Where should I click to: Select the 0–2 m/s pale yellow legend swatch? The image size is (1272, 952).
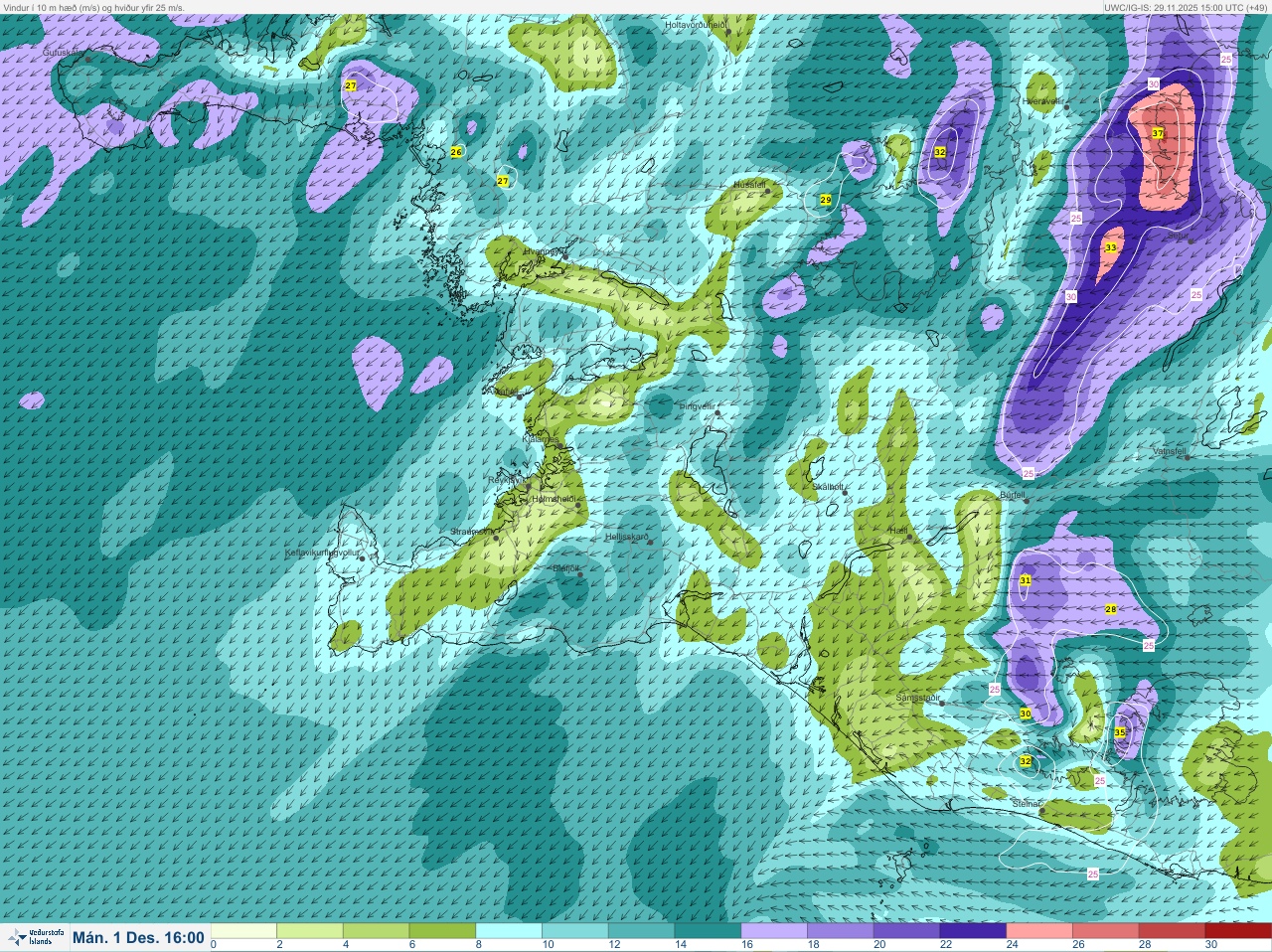click(244, 931)
